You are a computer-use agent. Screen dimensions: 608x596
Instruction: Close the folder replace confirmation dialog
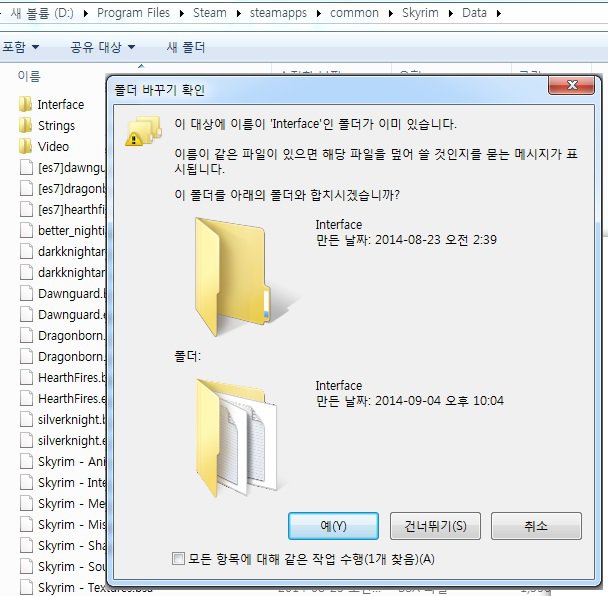571,85
